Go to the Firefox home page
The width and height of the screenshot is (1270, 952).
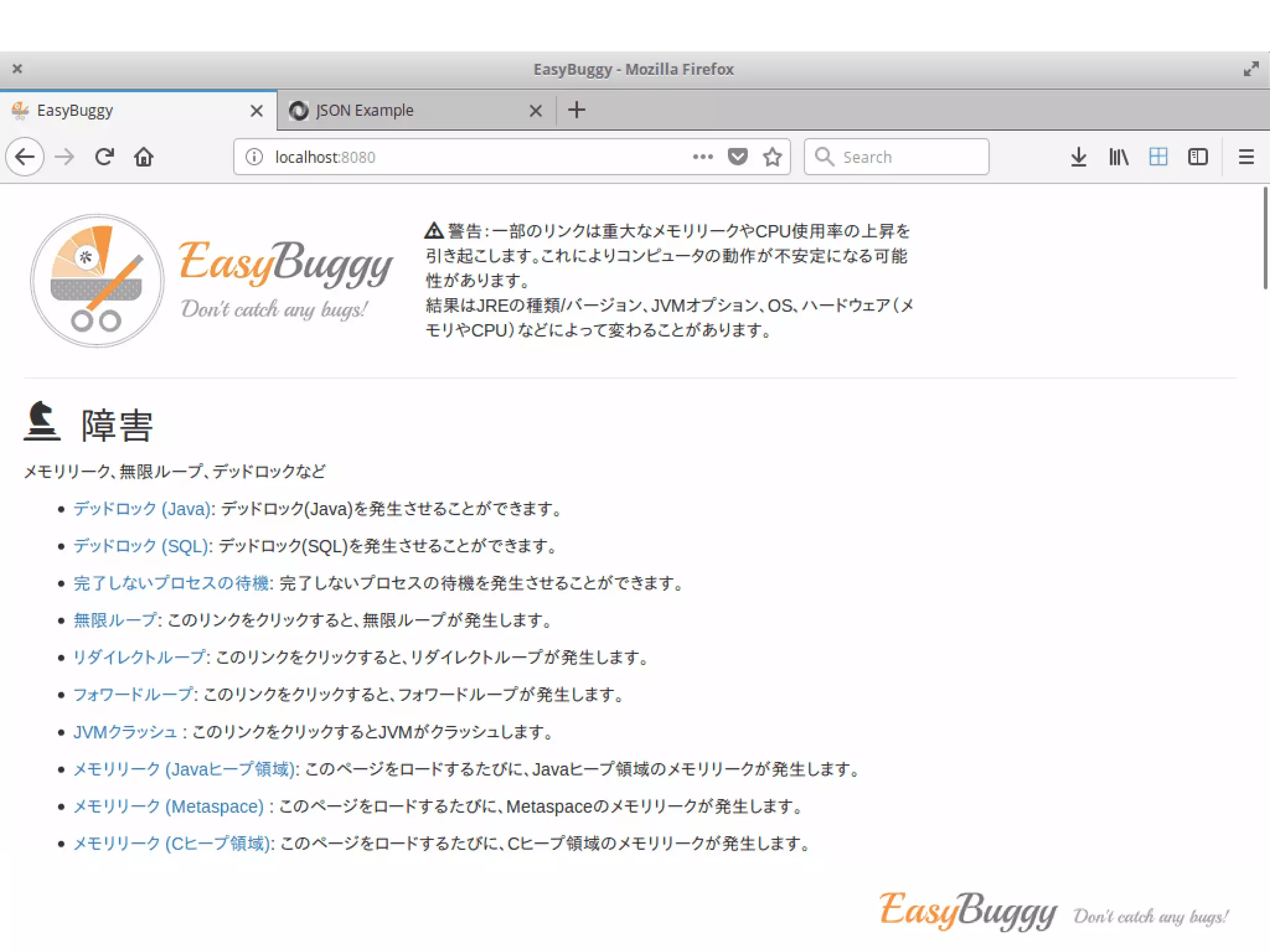tap(143, 157)
